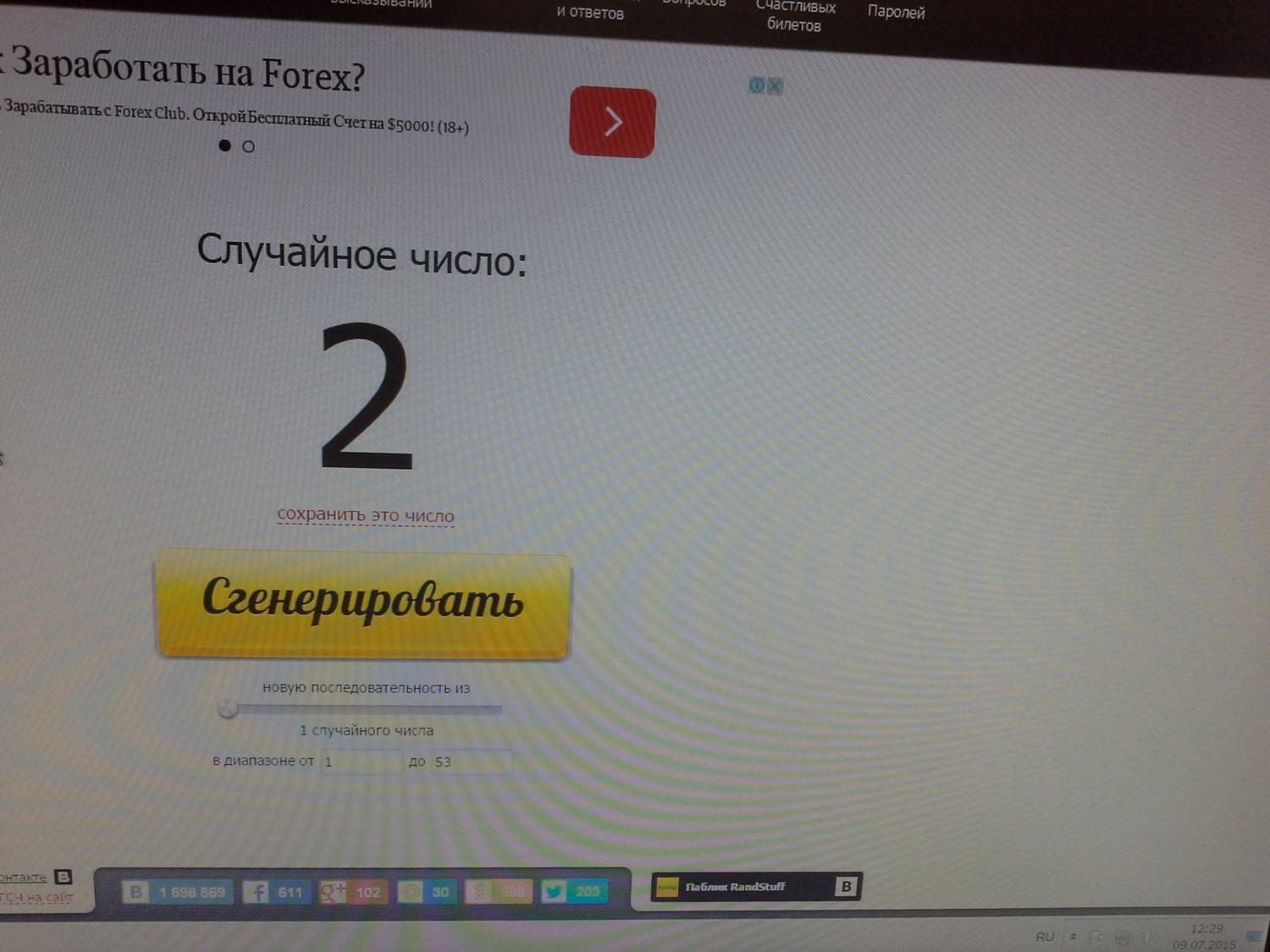Select the first ad carousel dot
Viewport: 1270px width, 952px height.
(x=224, y=146)
